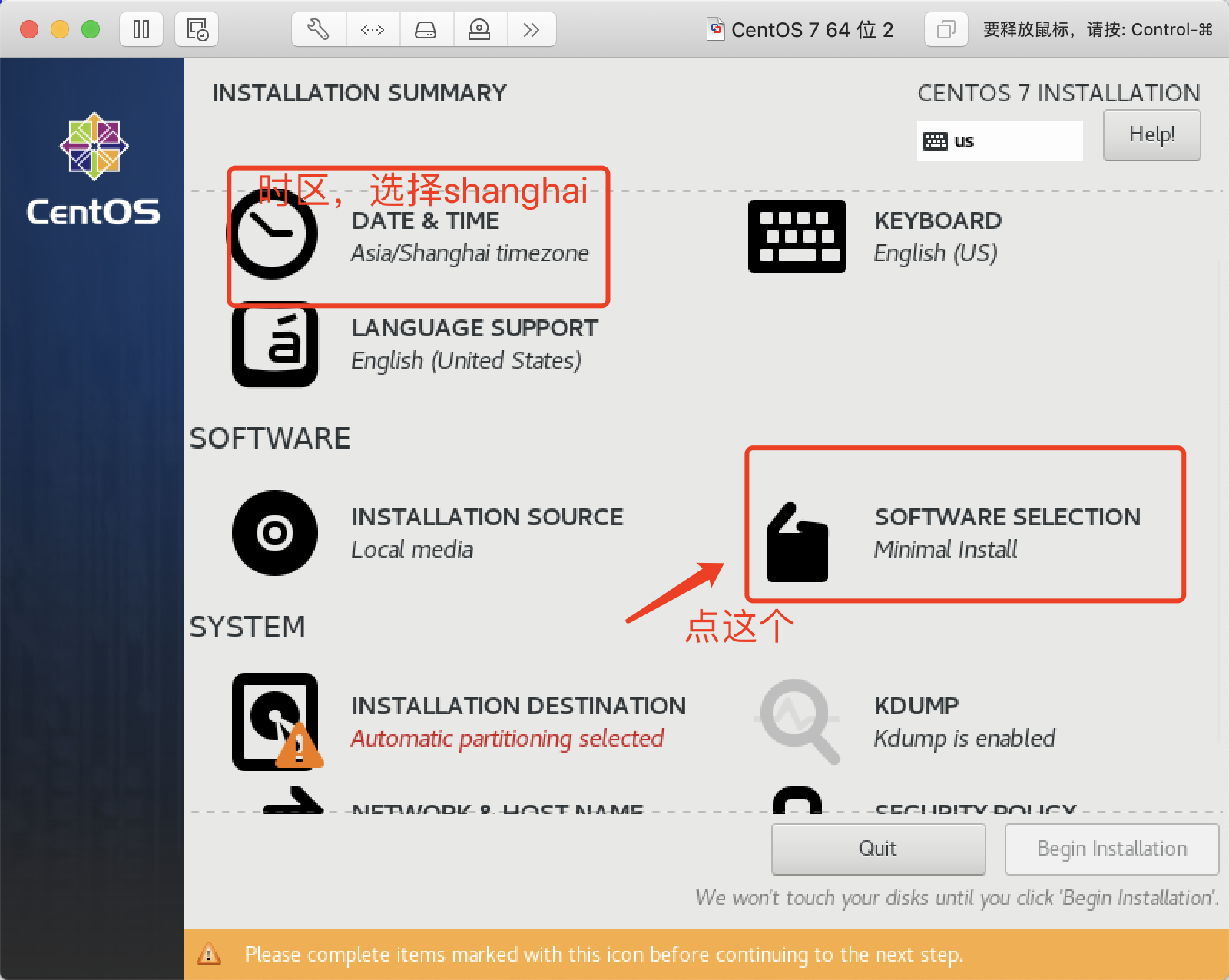Click 'Local media' source text
The image size is (1229, 980).
(412, 550)
